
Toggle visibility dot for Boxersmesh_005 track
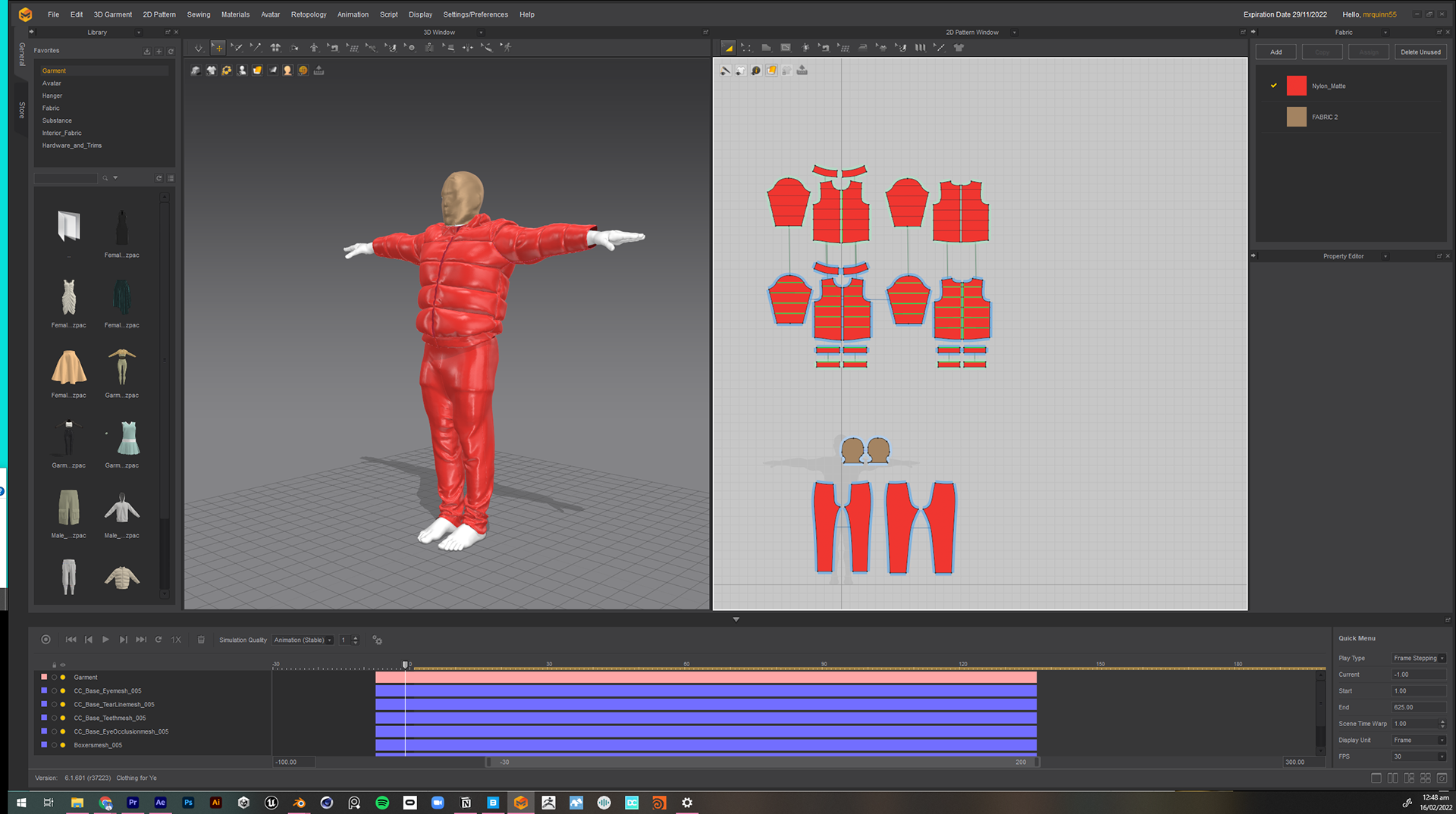point(63,746)
